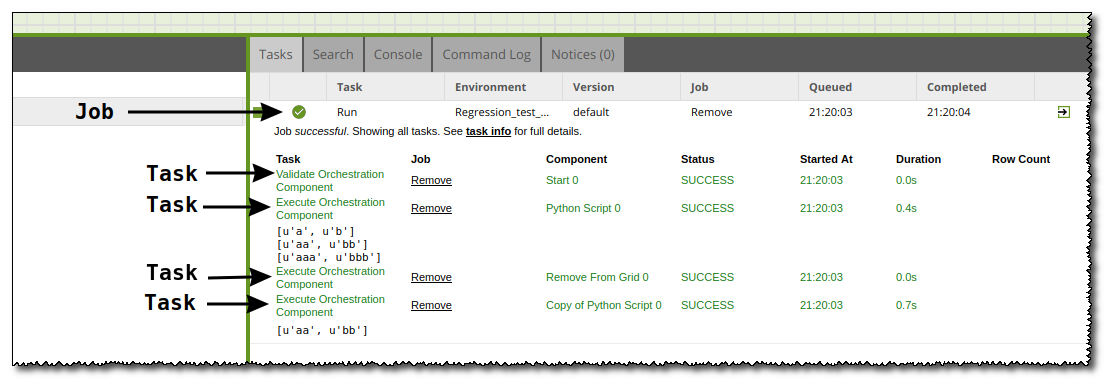The image size is (1111, 385).
Task: Select the default version cell
Action: click(591, 112)
